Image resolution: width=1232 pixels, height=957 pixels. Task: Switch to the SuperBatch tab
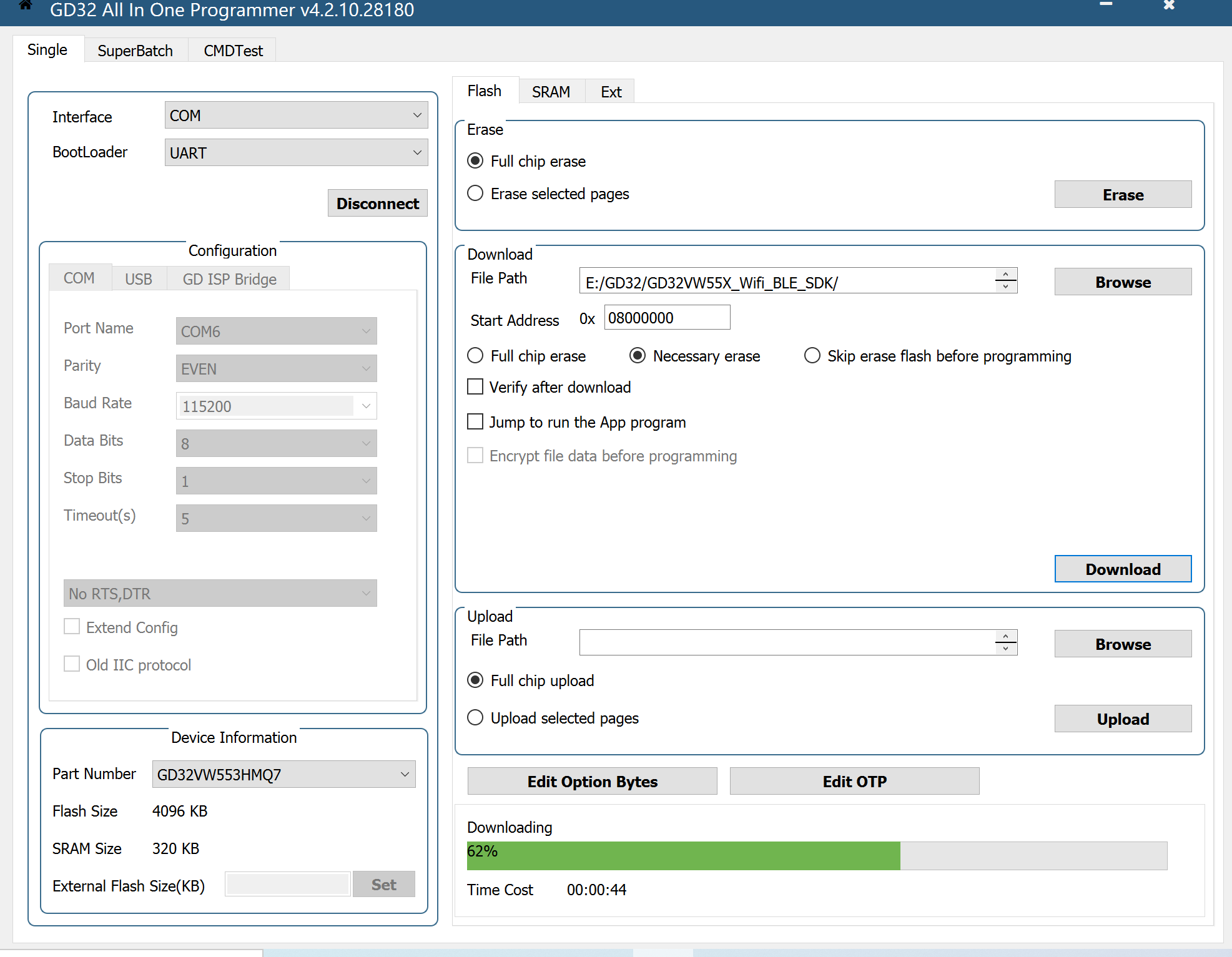point(135,51)
